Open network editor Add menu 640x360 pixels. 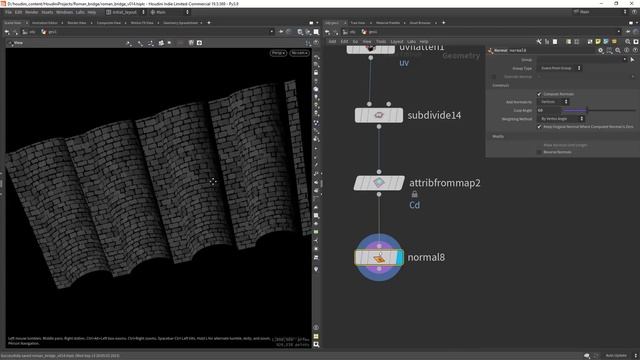pos(332,42)
